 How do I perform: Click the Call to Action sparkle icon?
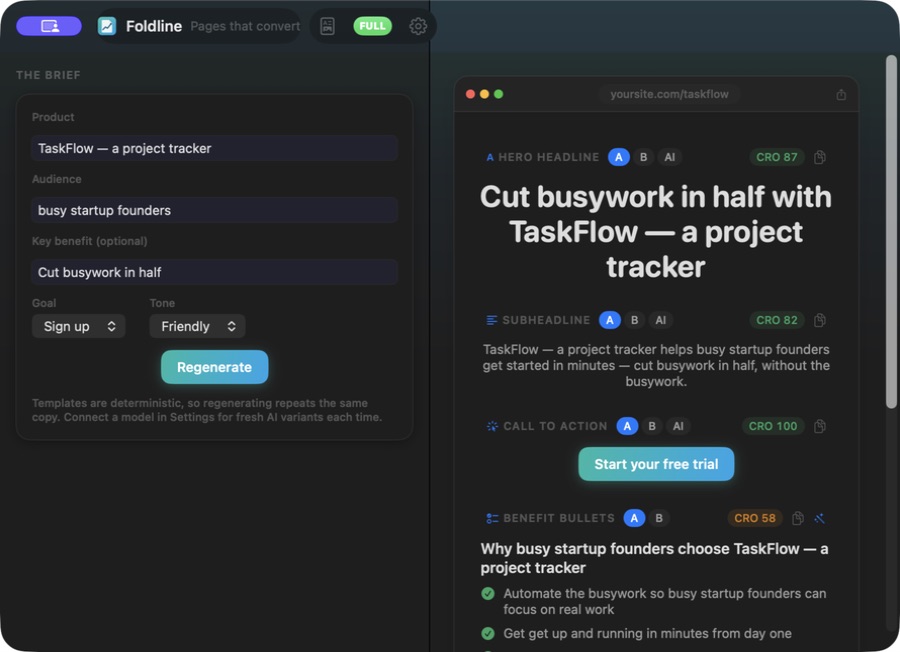[492, 426]
